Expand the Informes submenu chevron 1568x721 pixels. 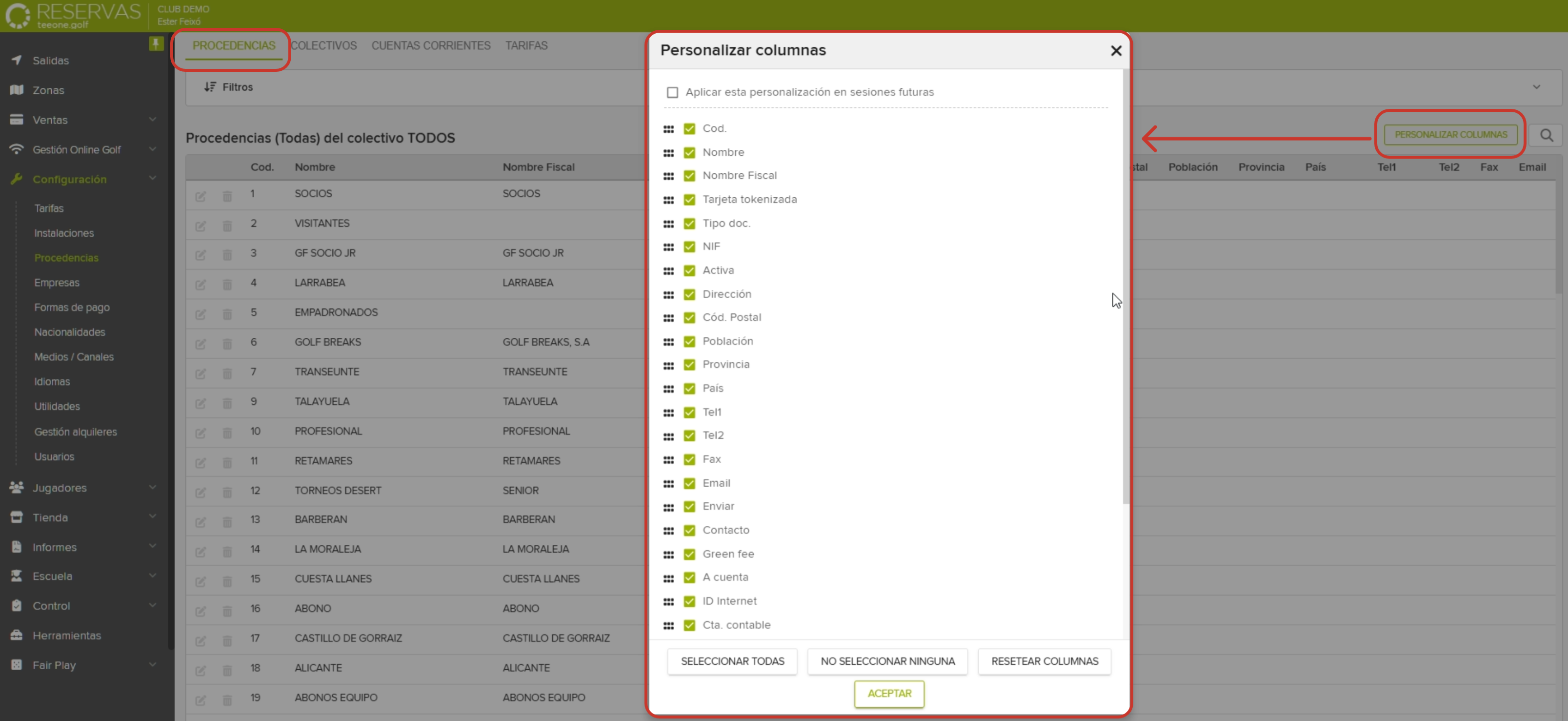[153, 546]
